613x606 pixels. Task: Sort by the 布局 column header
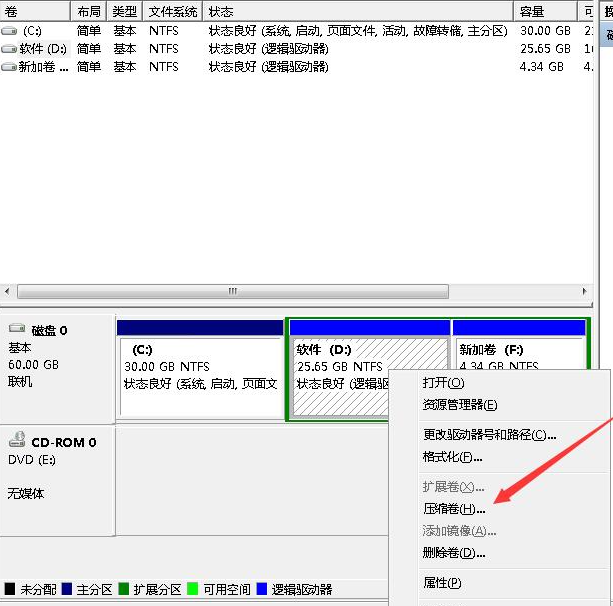89,11
